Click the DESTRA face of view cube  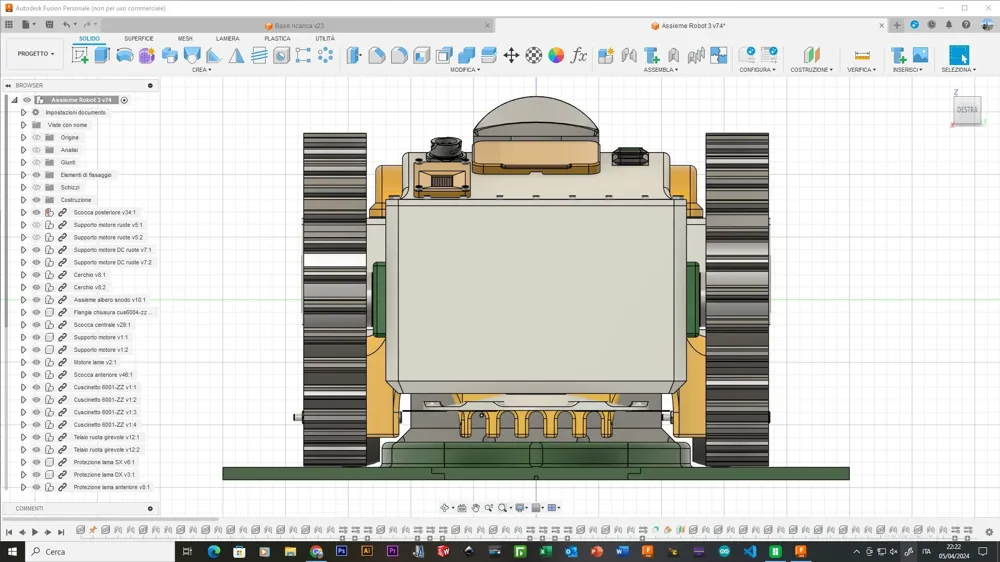[x=966, y=110]
